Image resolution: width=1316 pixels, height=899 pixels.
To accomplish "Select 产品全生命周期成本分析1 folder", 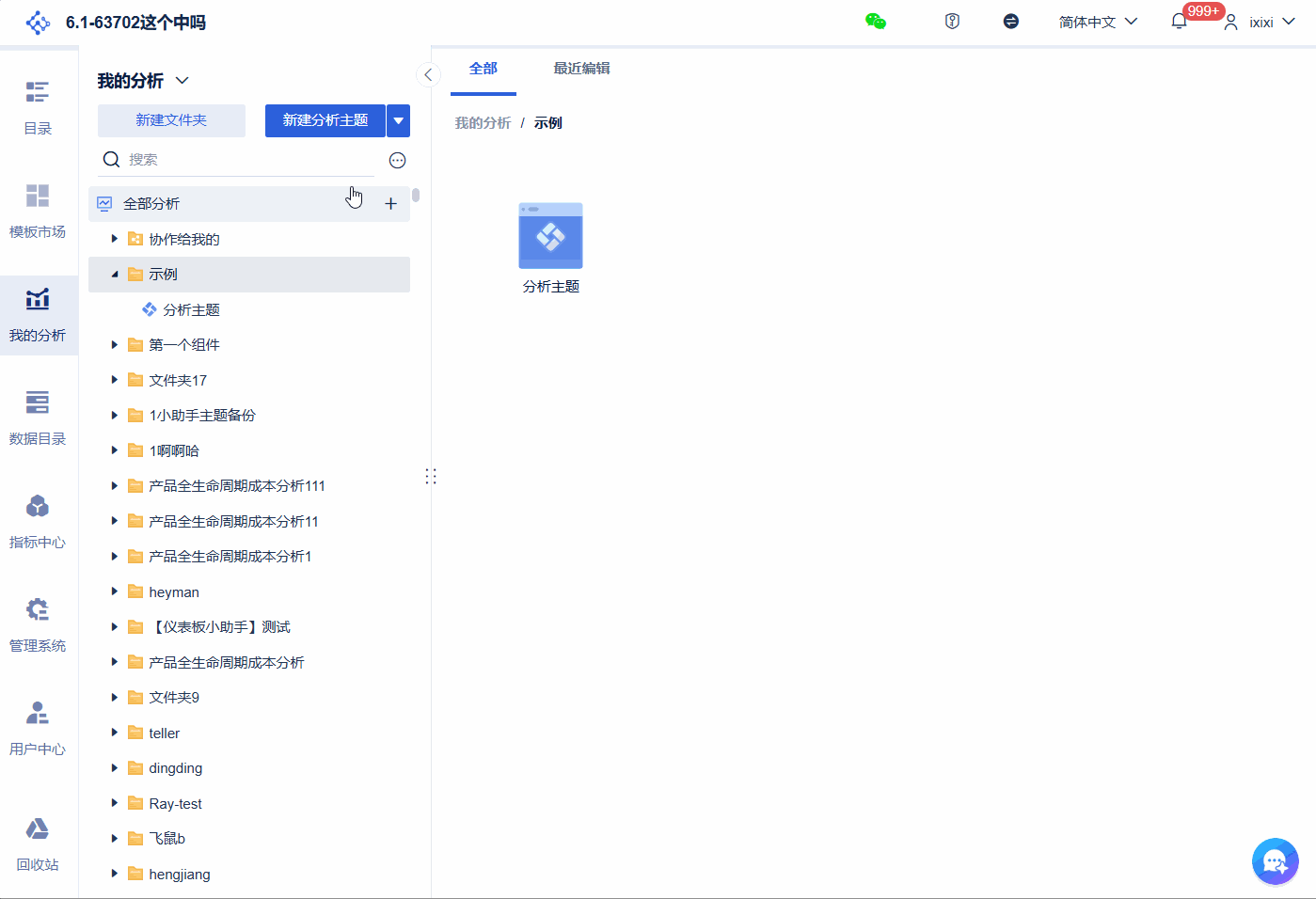I will point(249,557).
